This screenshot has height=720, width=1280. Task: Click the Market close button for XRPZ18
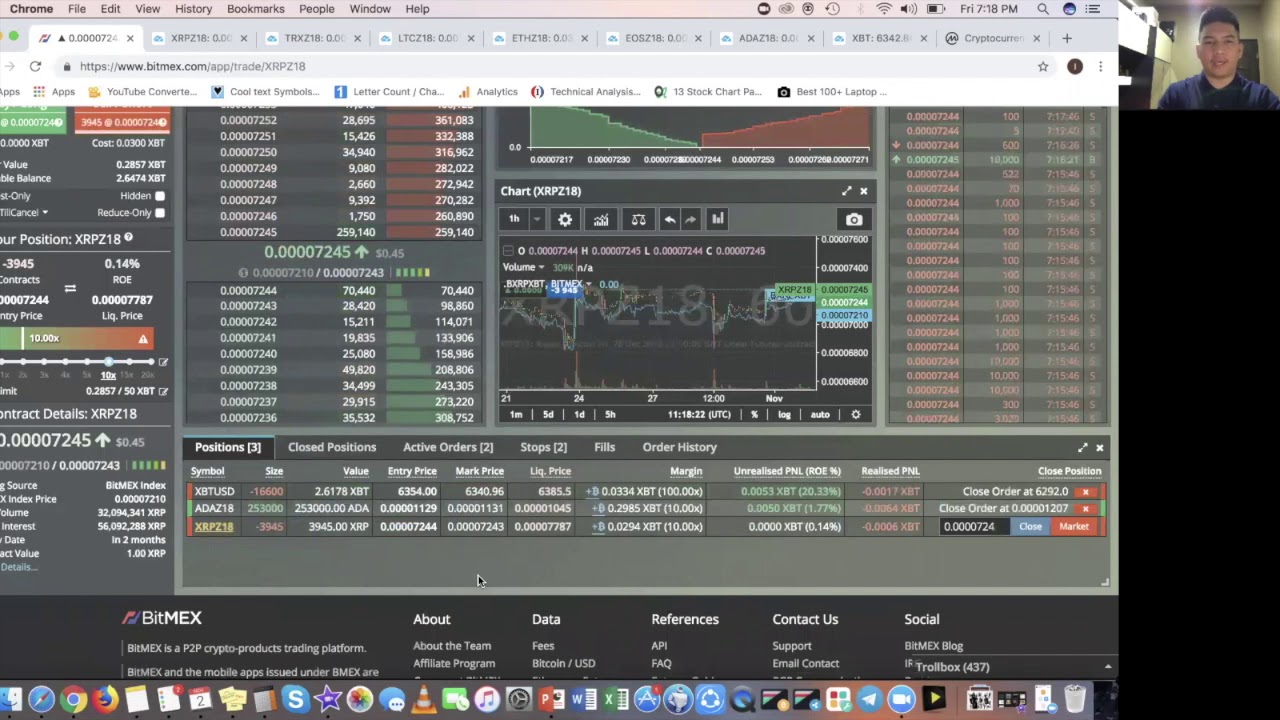[x=1074, y=527]
